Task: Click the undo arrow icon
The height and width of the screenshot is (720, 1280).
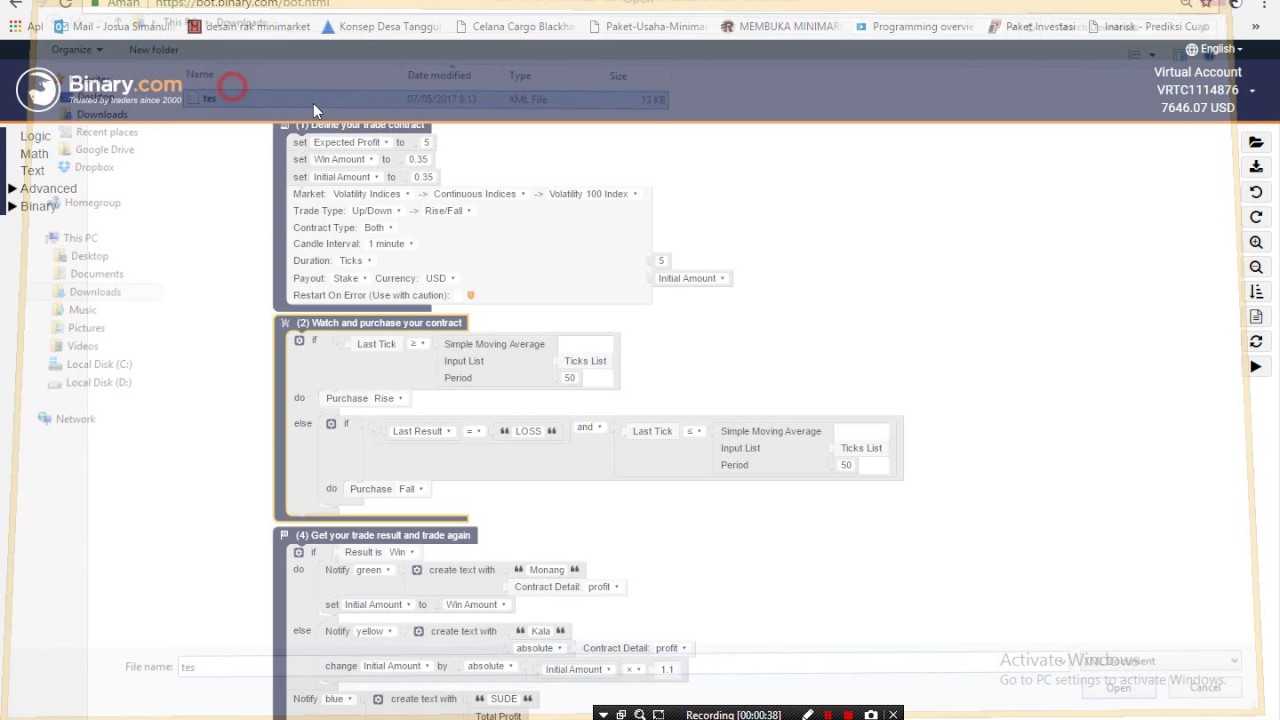Action: tap(1256, 192)
